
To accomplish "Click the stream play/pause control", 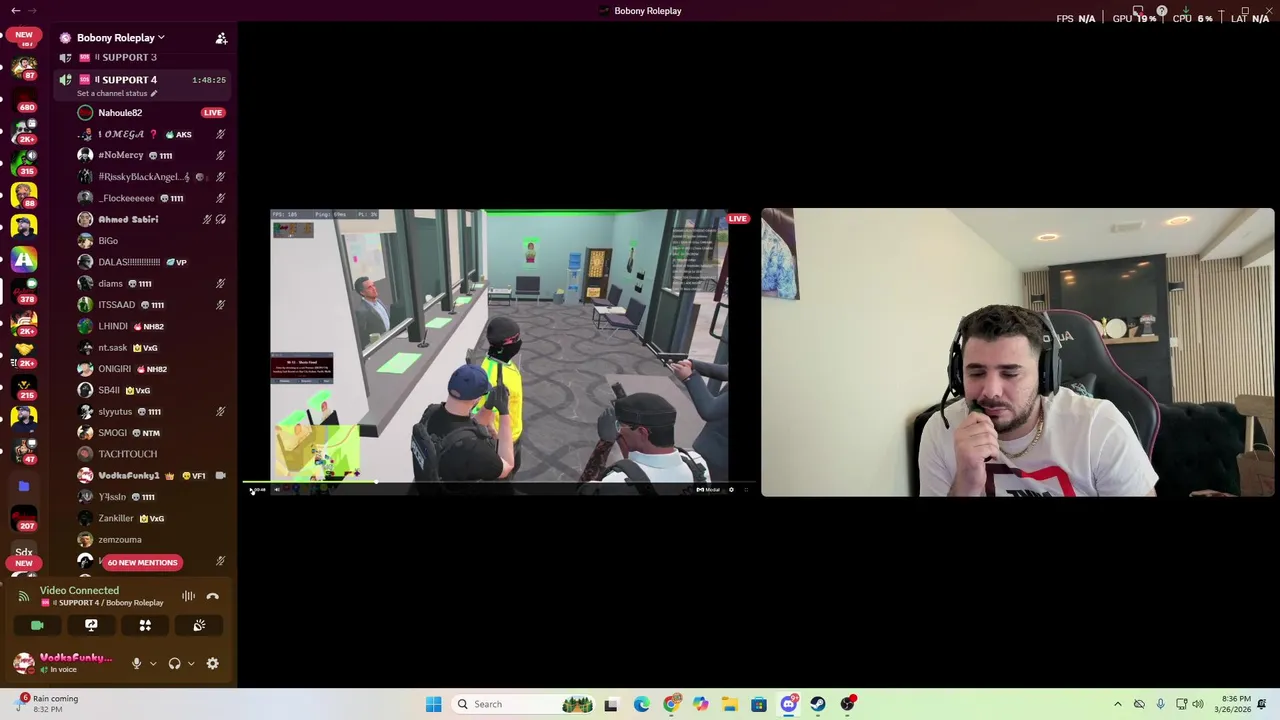I will [x=253, y=490].
